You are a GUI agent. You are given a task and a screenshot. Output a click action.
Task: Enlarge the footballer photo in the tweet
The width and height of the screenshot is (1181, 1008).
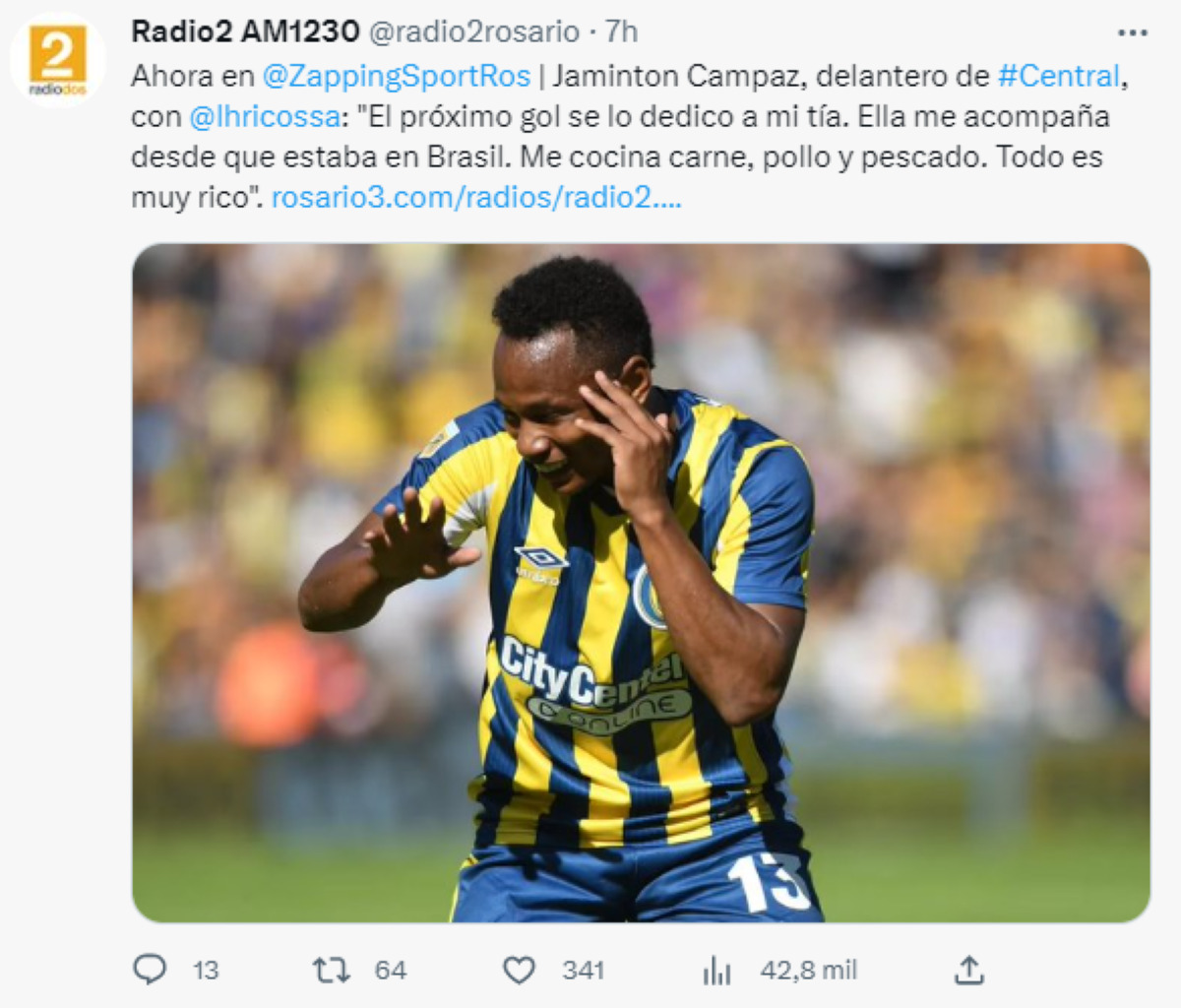641,583
